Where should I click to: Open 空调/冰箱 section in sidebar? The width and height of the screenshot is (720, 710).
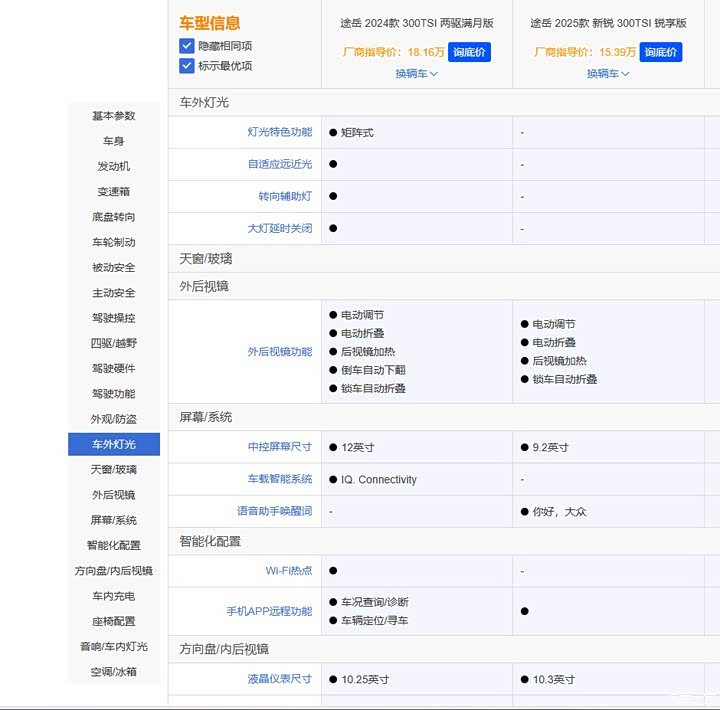pos(113,672)
